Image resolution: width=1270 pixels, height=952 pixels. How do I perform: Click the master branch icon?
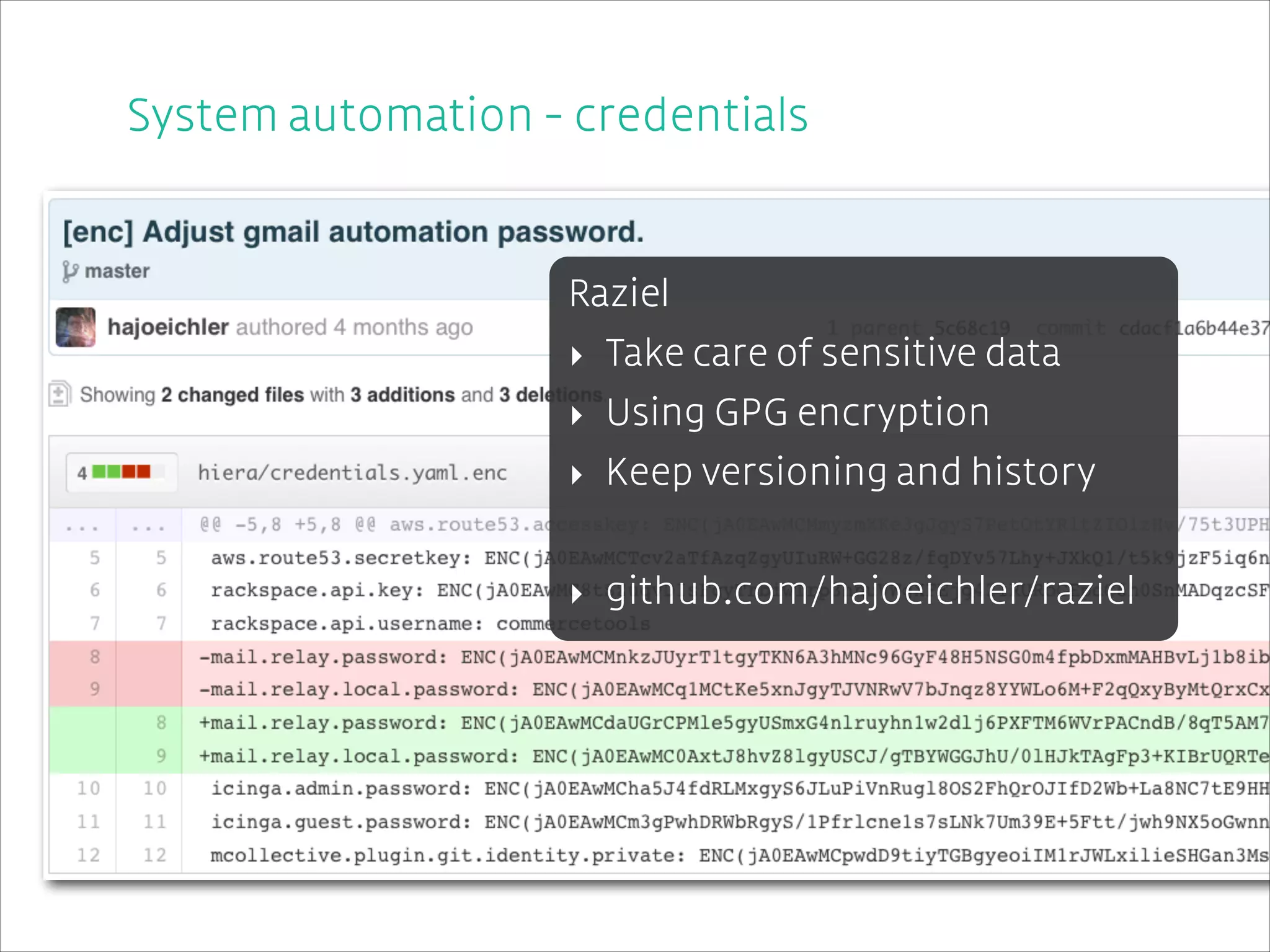70,271
